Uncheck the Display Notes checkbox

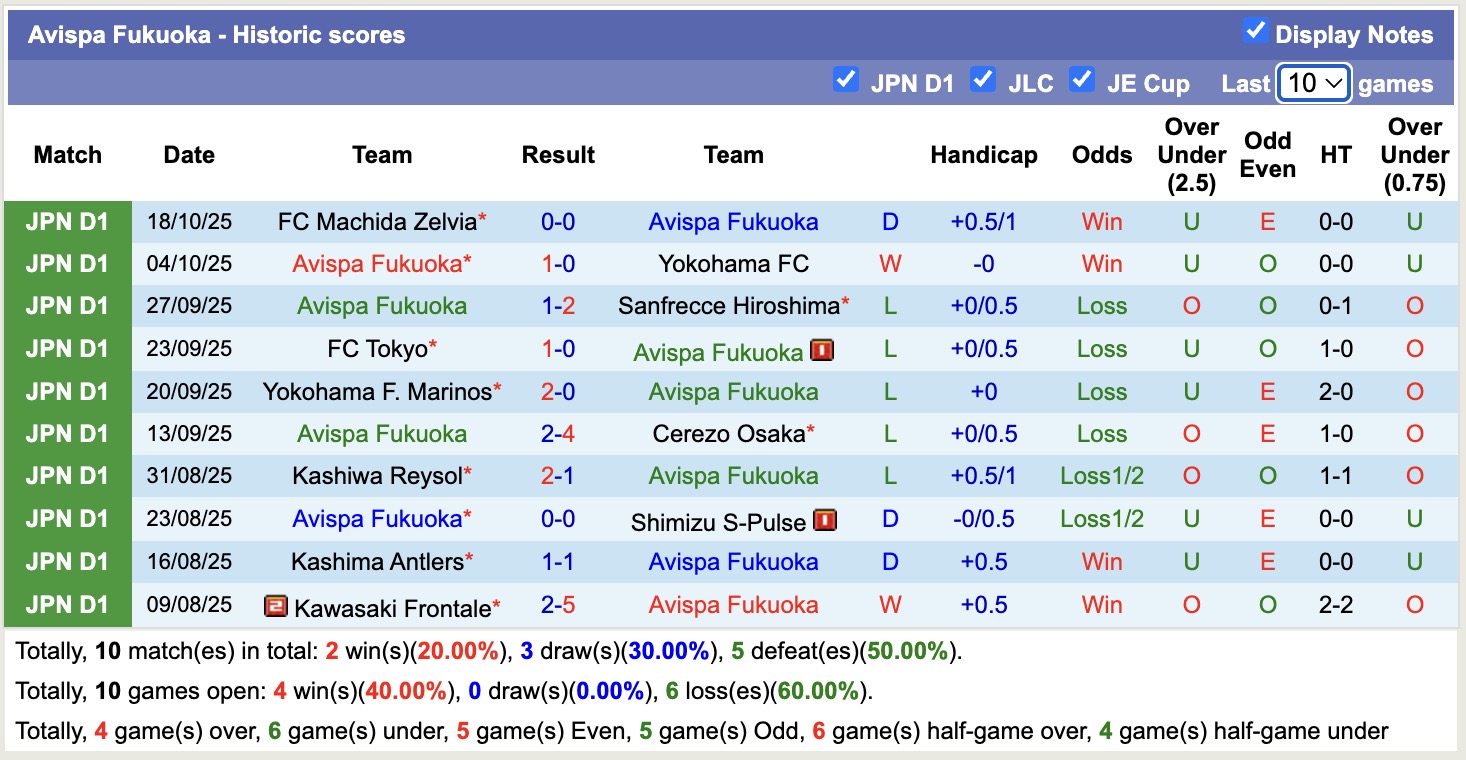[1256, 30]
